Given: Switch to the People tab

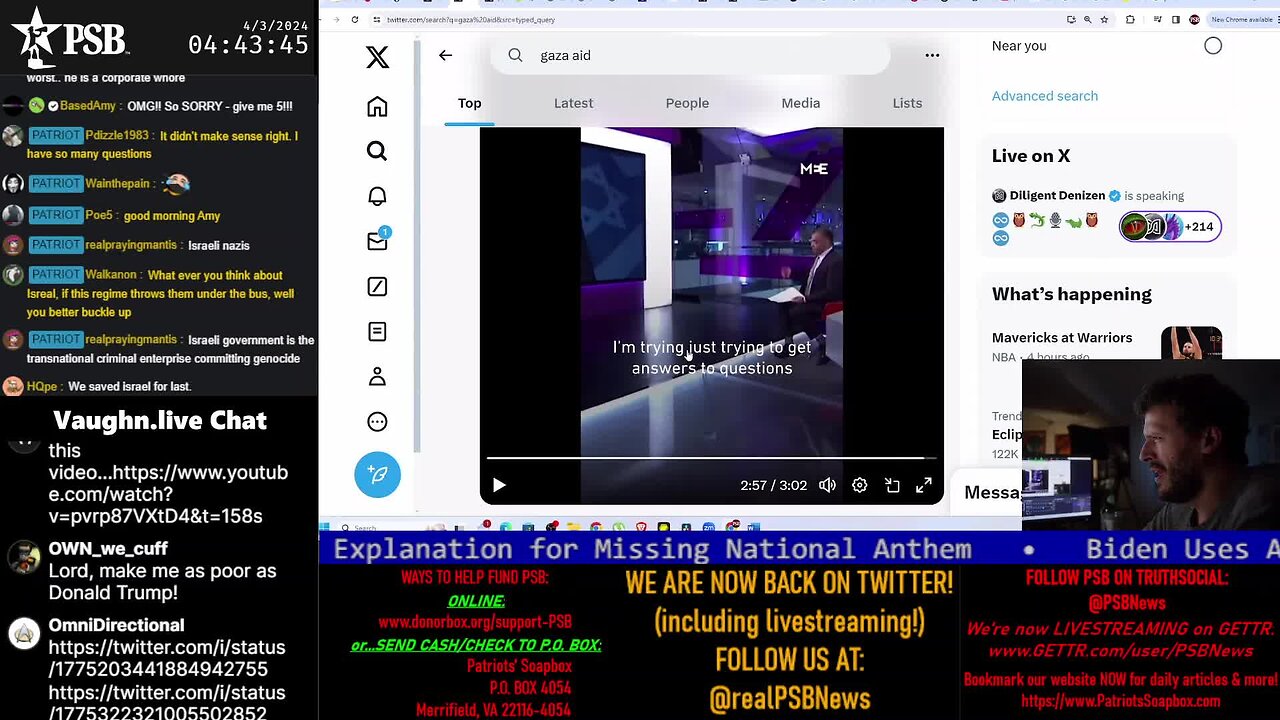Looking at the screenshot, I should tap(687, 103).
